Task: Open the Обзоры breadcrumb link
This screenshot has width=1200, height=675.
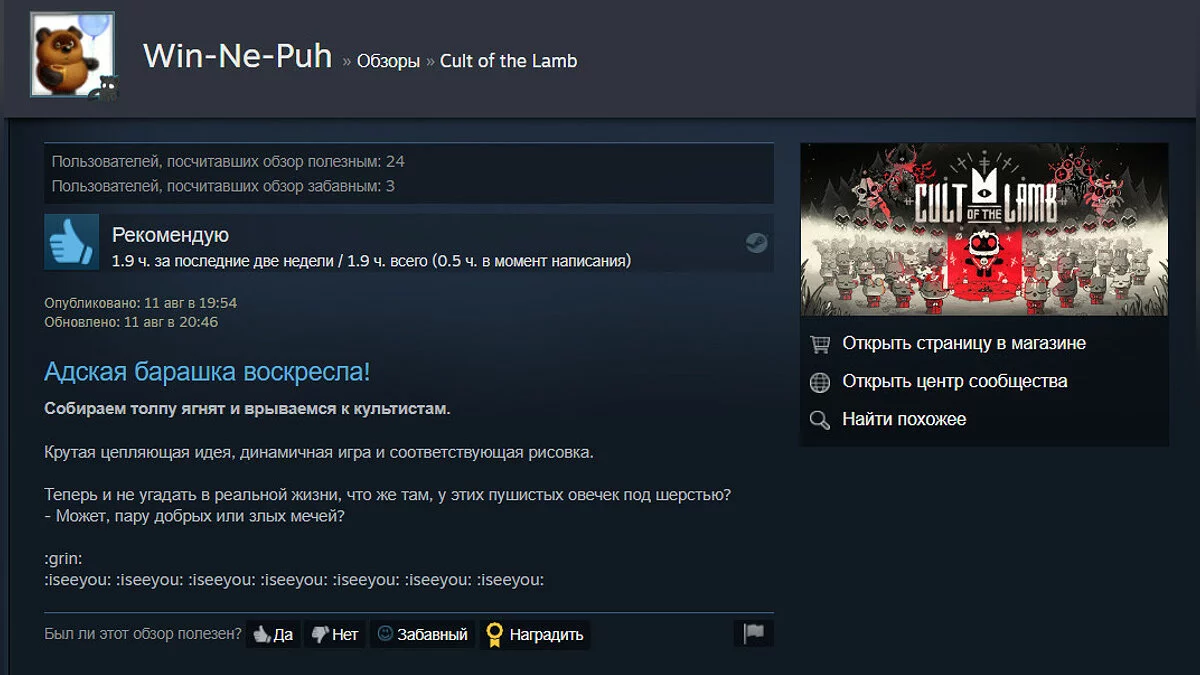Action: (388, 61)
